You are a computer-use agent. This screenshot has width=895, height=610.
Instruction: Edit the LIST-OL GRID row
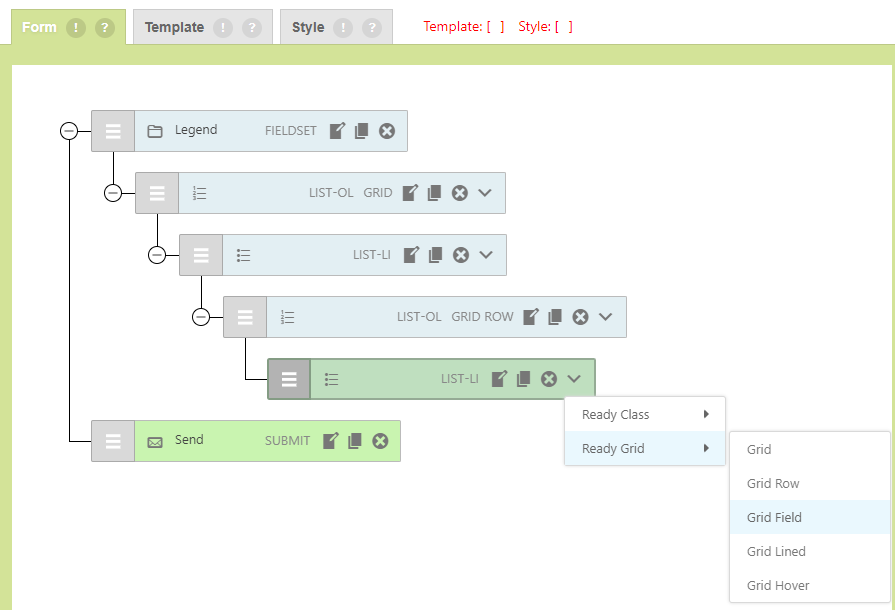tap(410, 193)
